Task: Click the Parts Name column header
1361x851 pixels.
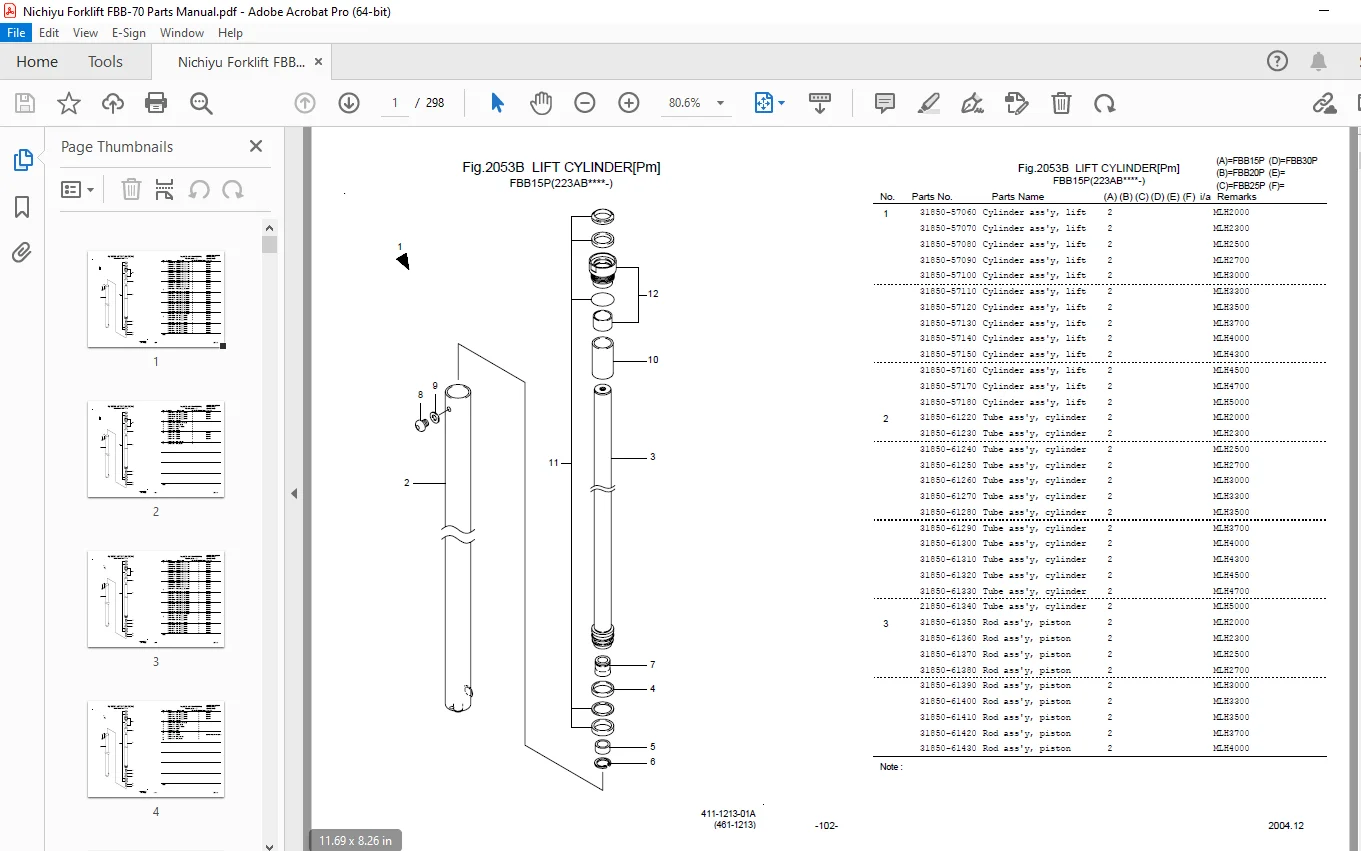Action: click(x=1018, y=197)
